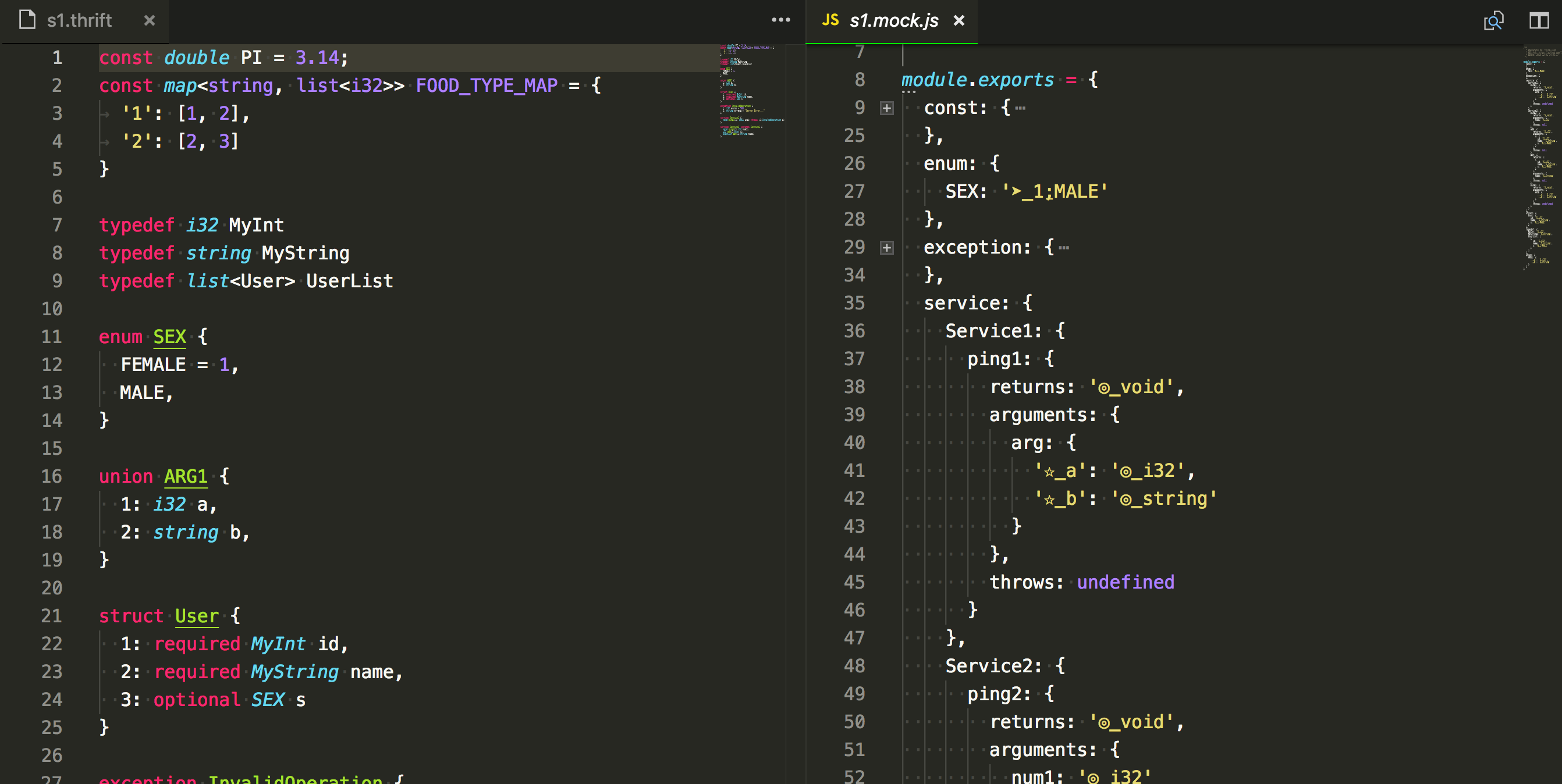Click 'name' field on line 23
1562x784 pixels.
pyautogui.click(x=372, y=672)
